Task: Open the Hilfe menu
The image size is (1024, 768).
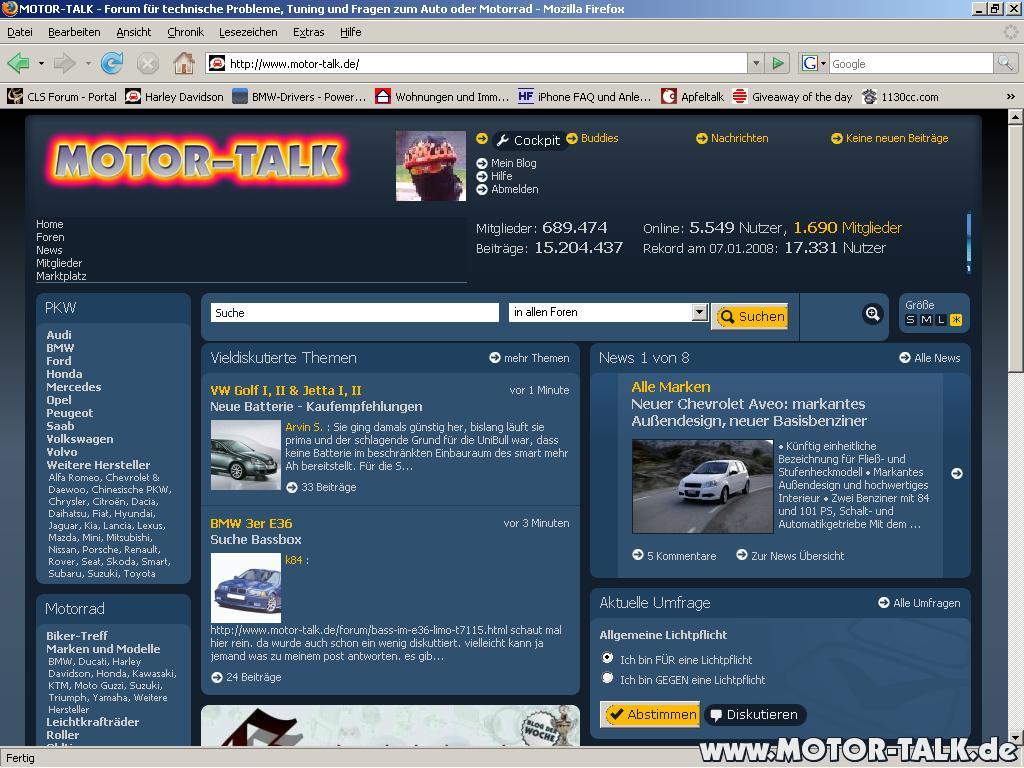Action: point(351,32)
